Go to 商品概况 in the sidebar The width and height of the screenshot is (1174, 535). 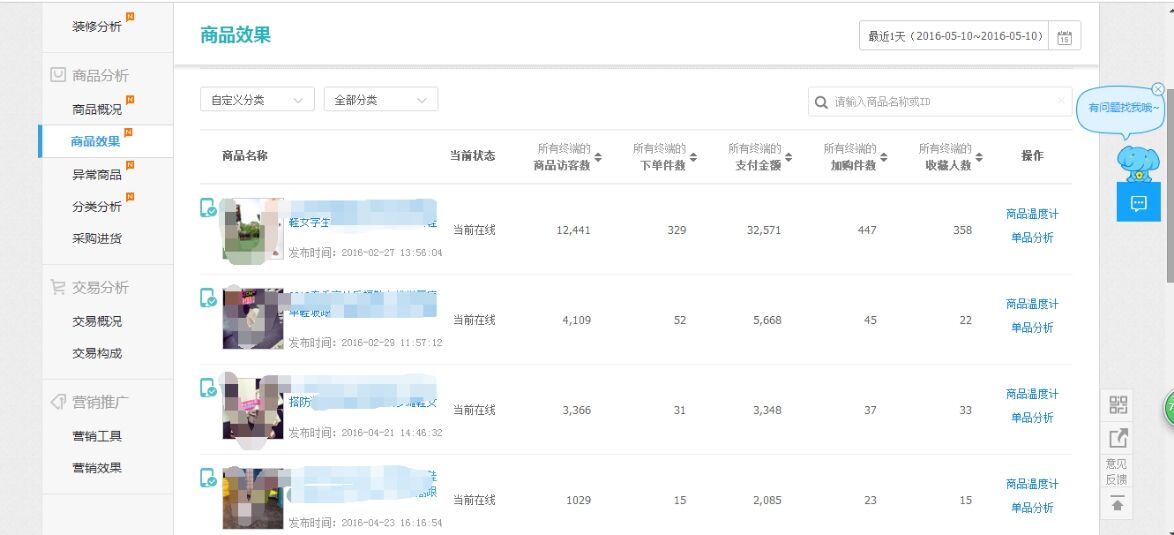click(97, 109)
